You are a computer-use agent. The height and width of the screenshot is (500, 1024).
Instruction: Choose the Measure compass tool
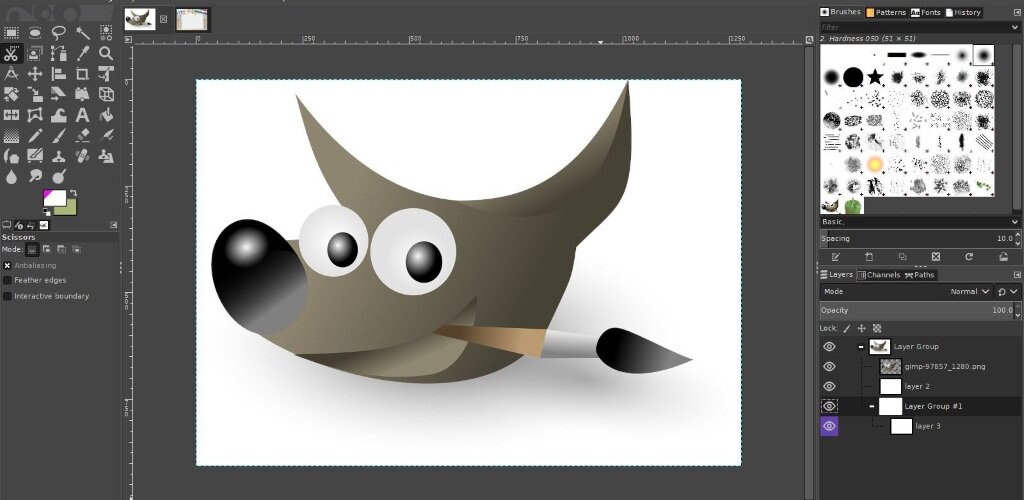point(11,74)
